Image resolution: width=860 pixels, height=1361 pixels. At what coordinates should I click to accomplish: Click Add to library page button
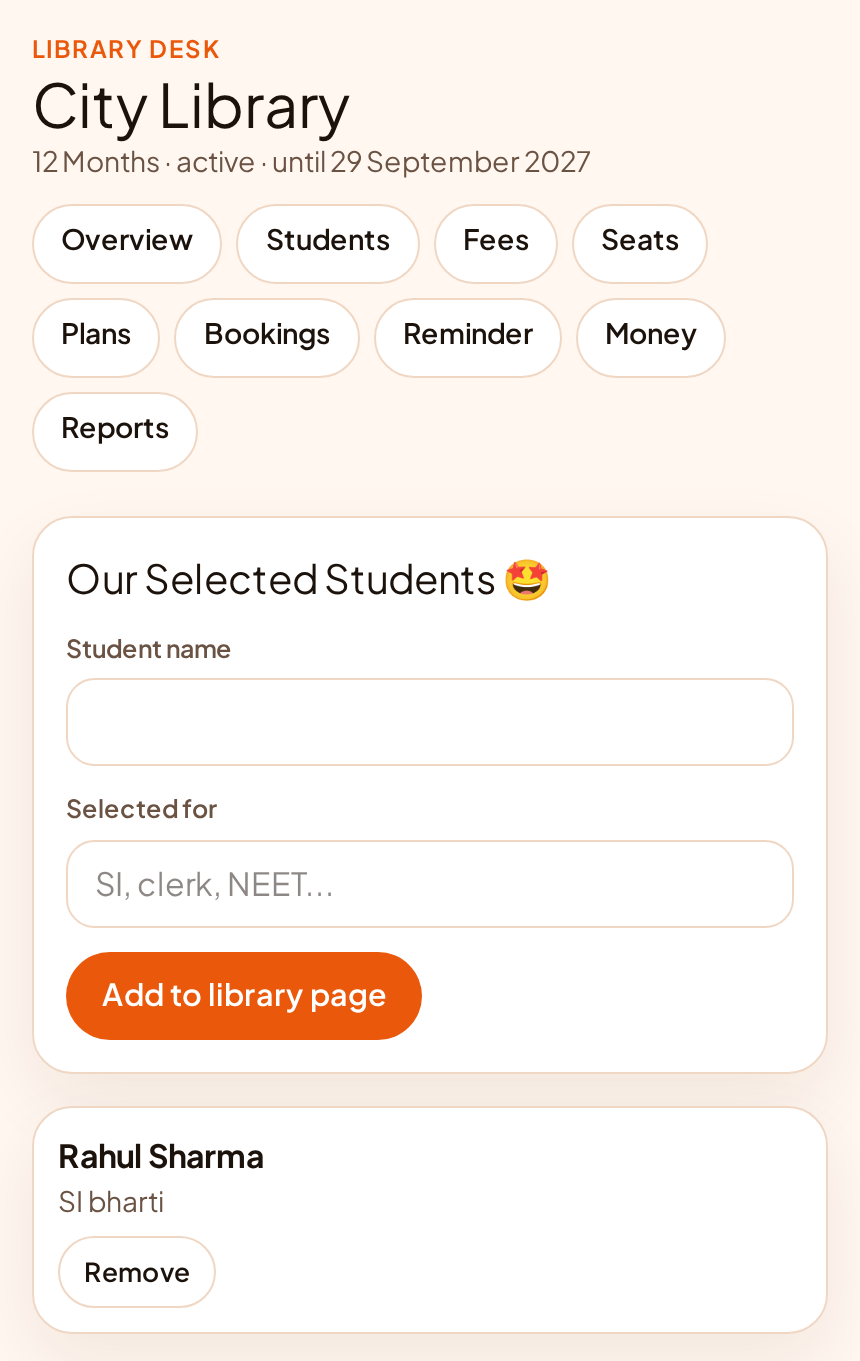pos(244,996)
